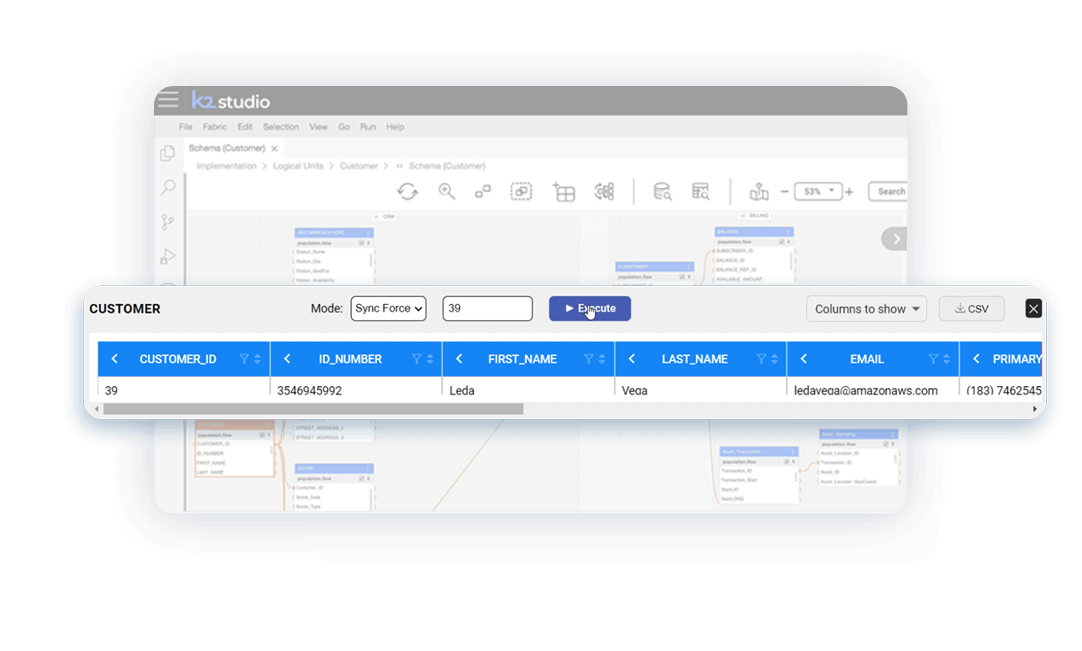Click the input field containing 39
This screenshot has width=1082, height=651.
[487, 308]
